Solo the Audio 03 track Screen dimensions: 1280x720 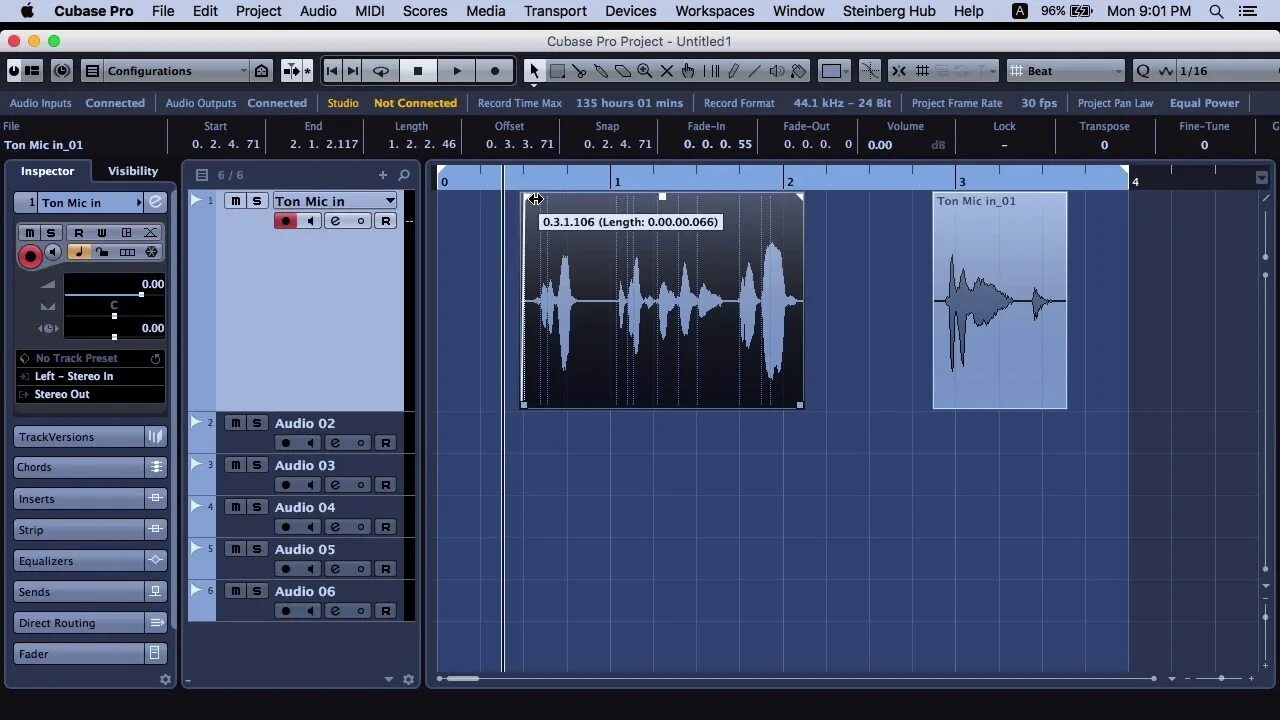pos(256,465)
